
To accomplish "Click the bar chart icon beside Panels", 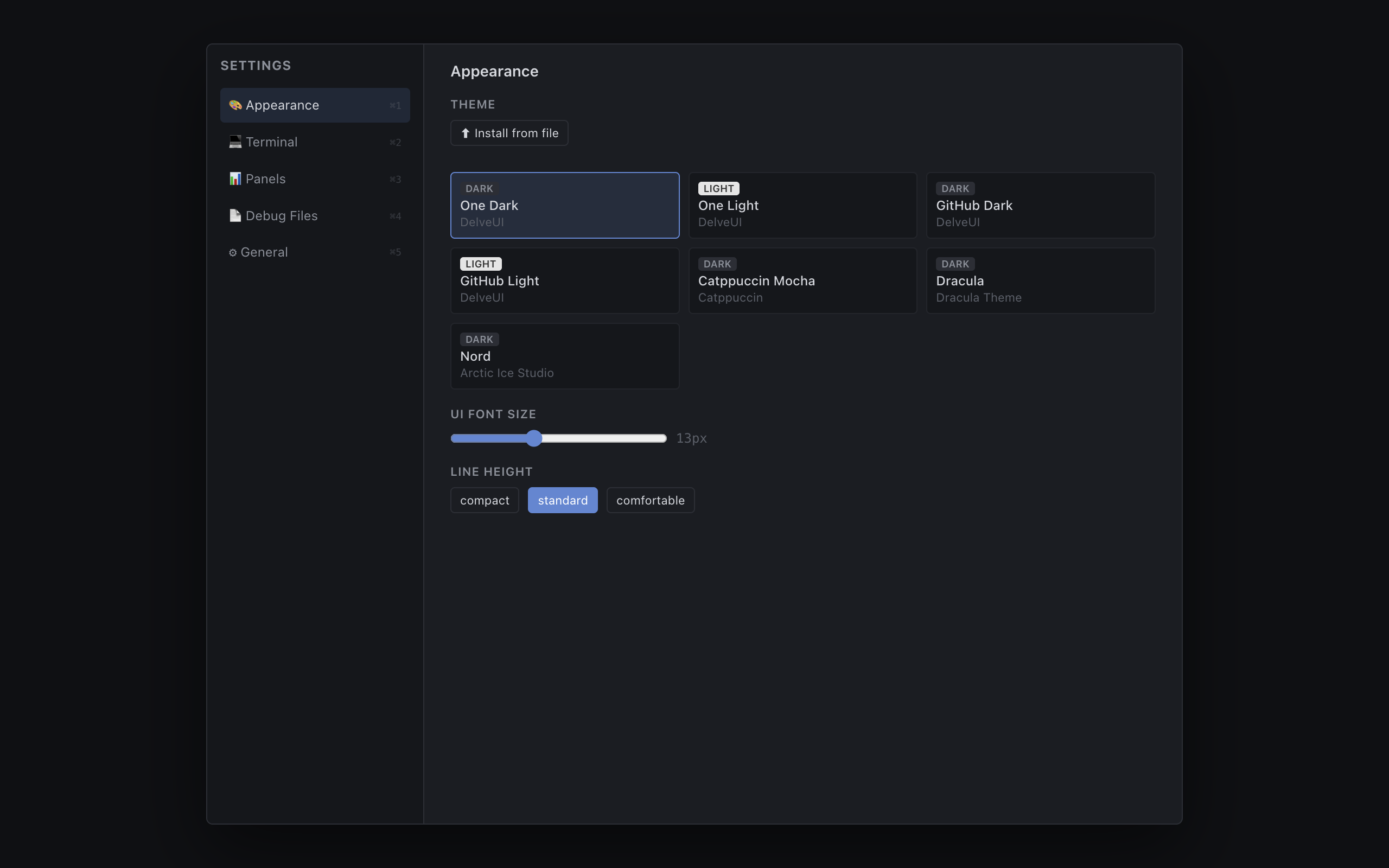I will [235, 178].
